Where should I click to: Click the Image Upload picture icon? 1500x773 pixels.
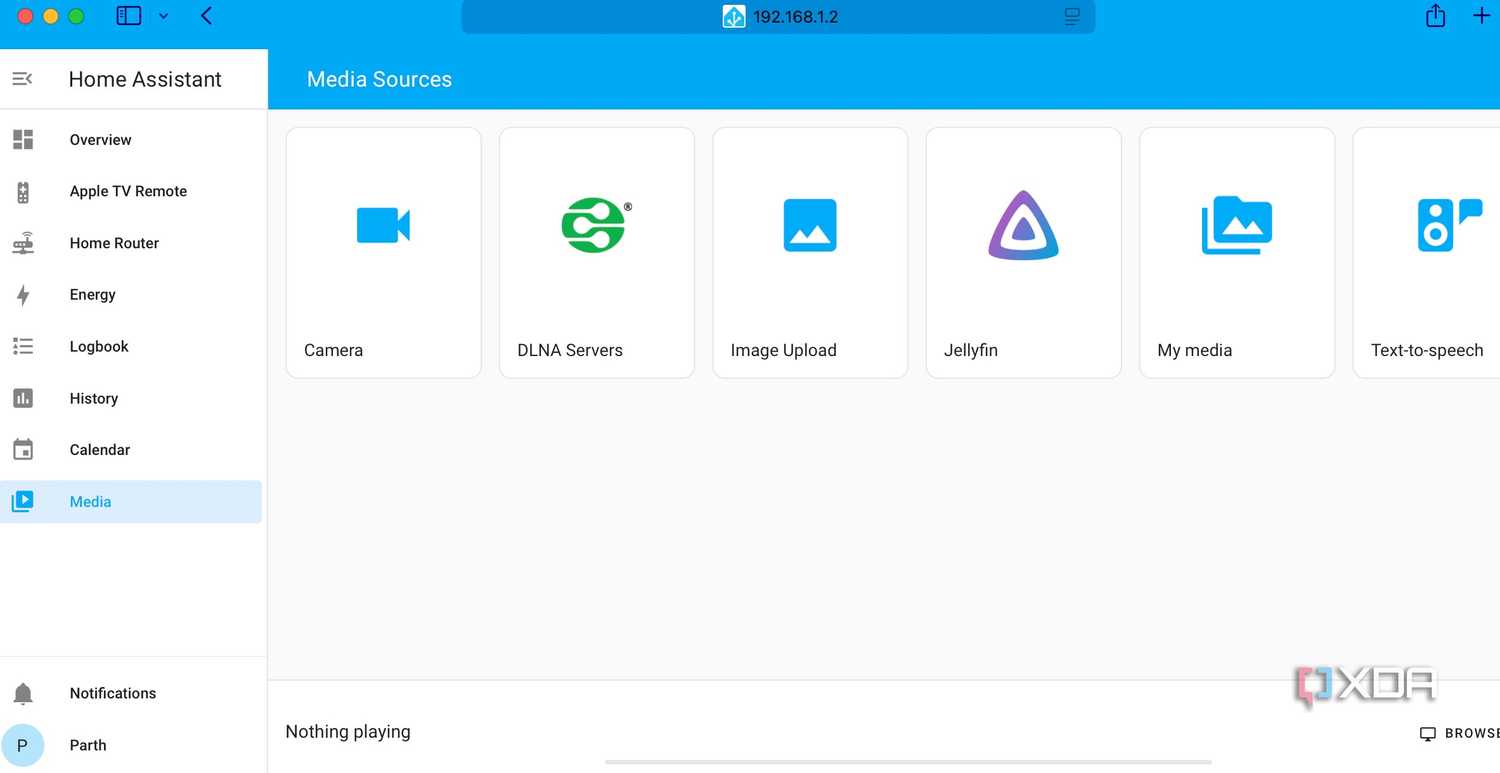[x=810, y=225]
